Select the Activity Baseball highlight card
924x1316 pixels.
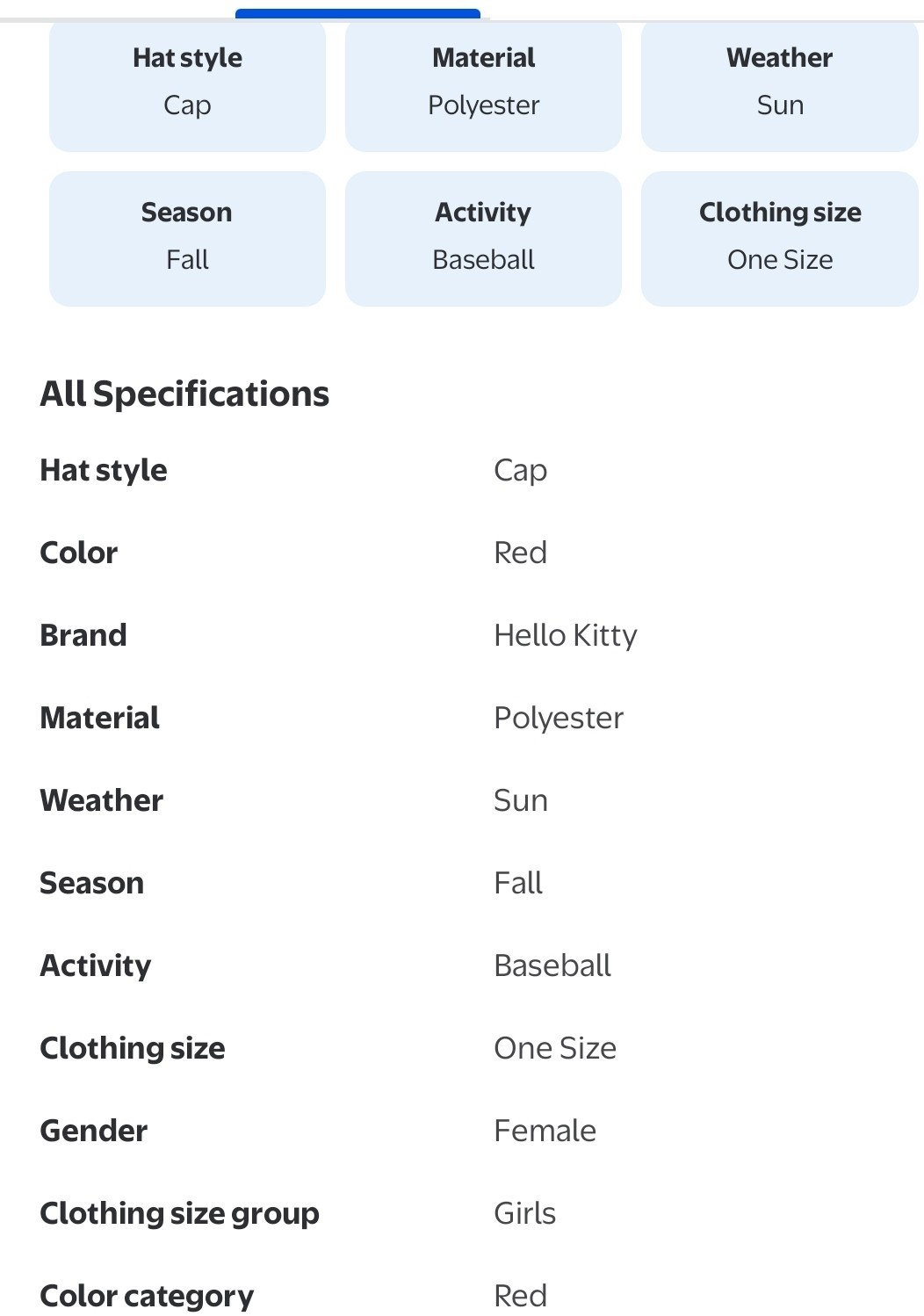(483, 238)
